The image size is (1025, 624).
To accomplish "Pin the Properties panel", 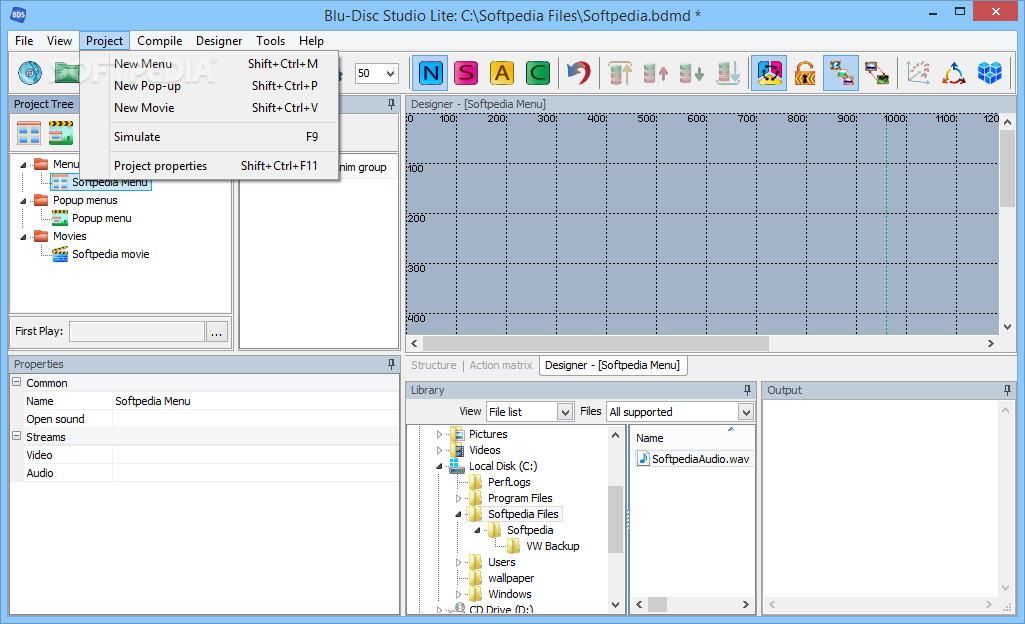I will click(391, 364).
